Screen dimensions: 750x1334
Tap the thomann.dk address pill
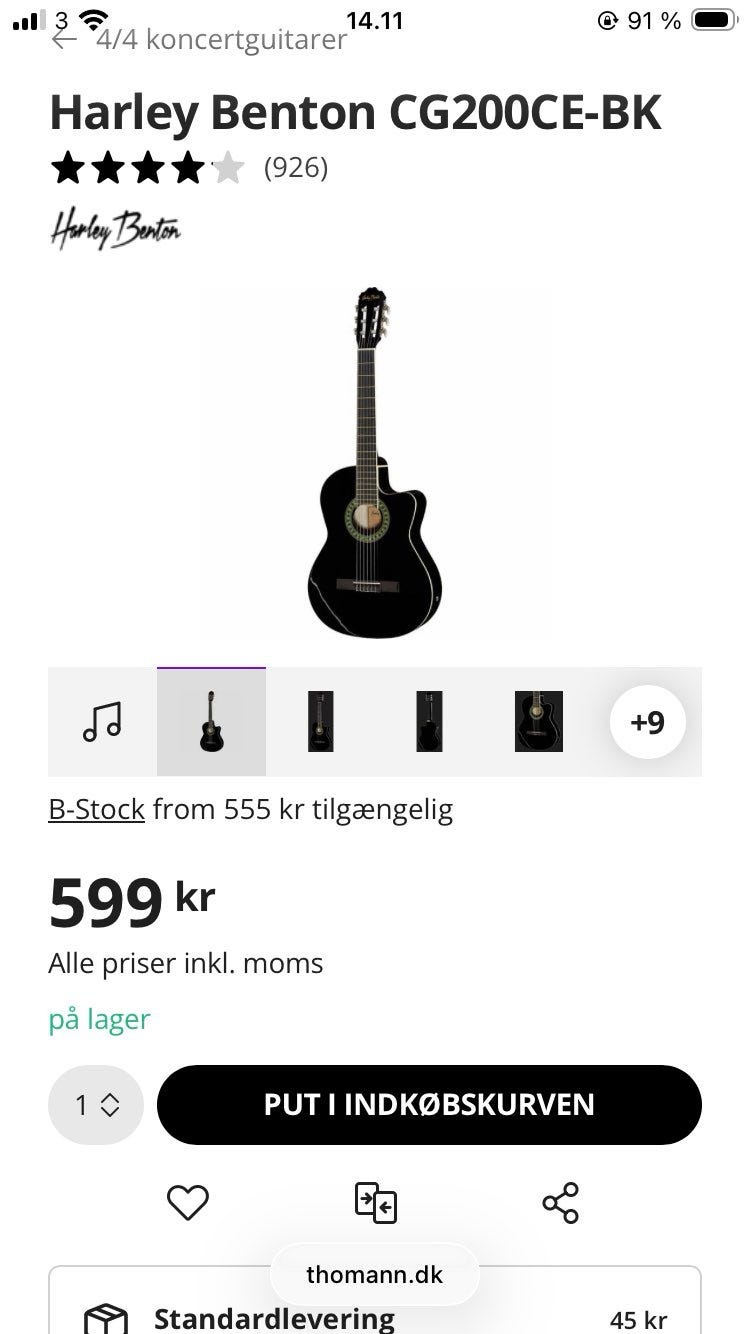pos(375,1275)
